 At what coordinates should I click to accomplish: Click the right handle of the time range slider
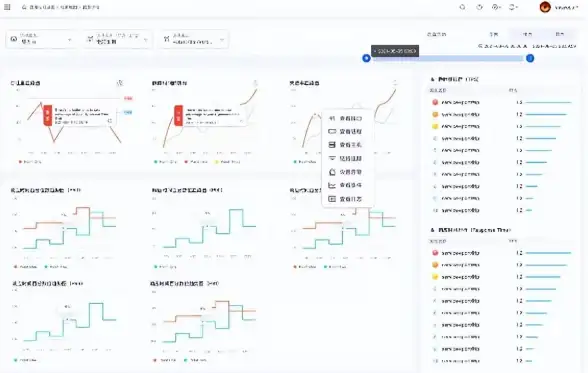pyautogui.click(x=530, y=58)
